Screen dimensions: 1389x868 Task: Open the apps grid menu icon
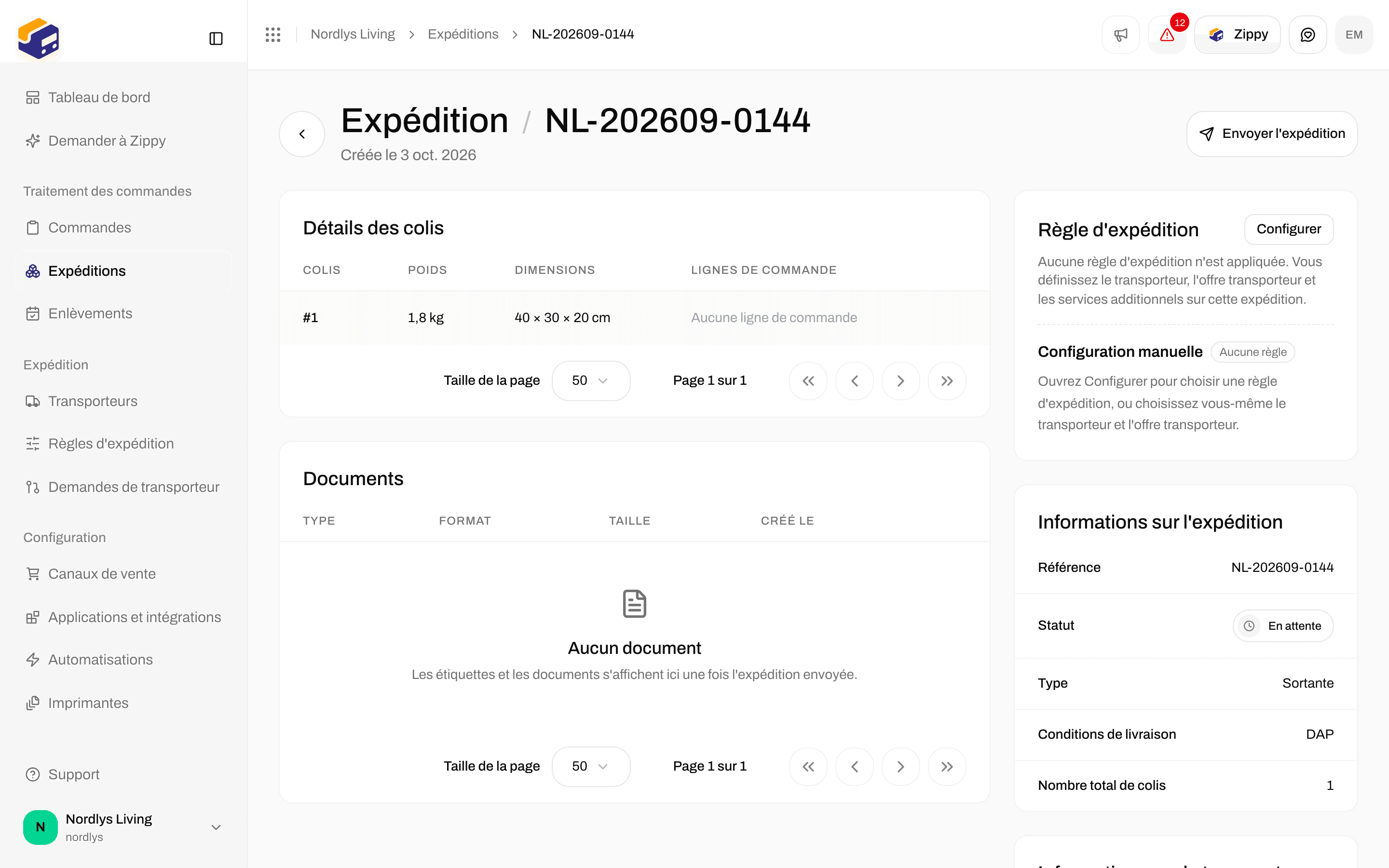click(272, 34)
